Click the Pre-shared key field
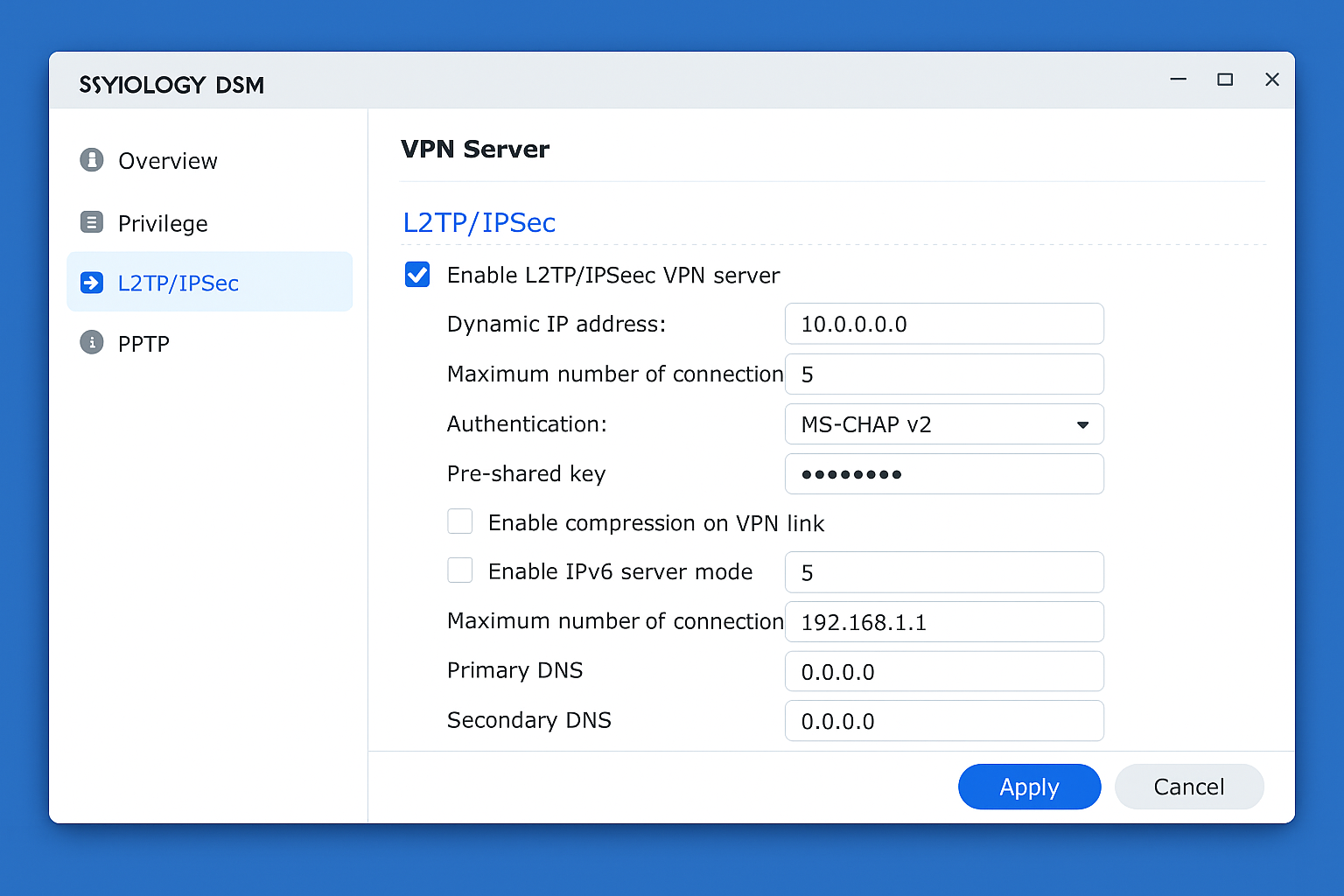 pyautogui.click(x=943, y=473)
